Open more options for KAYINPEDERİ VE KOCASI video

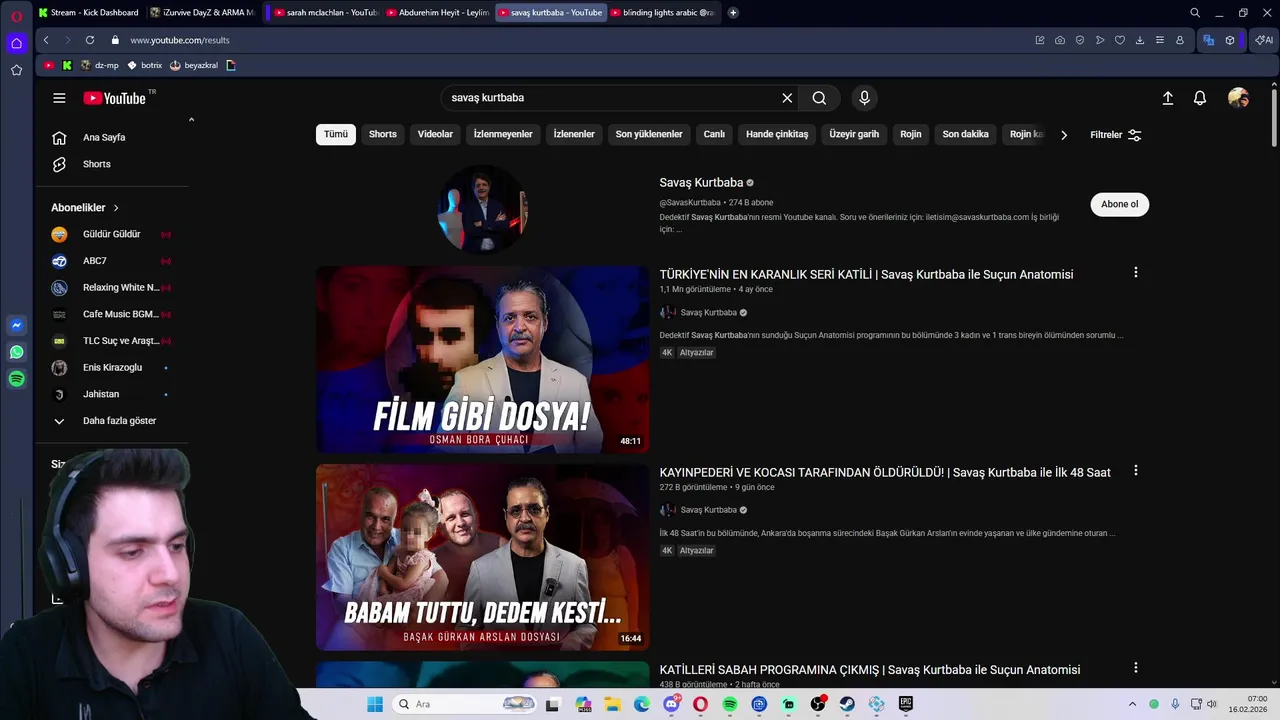click(1135, 471)
